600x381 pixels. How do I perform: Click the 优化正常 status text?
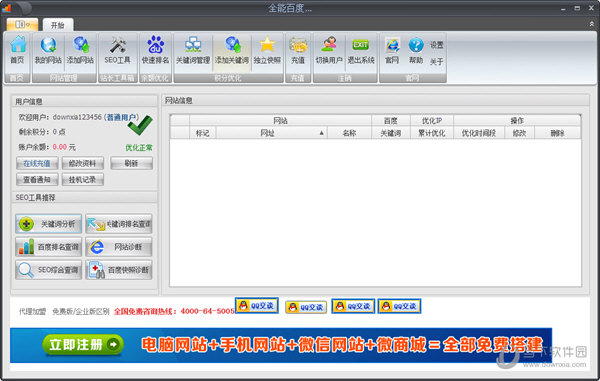[139, 148]
